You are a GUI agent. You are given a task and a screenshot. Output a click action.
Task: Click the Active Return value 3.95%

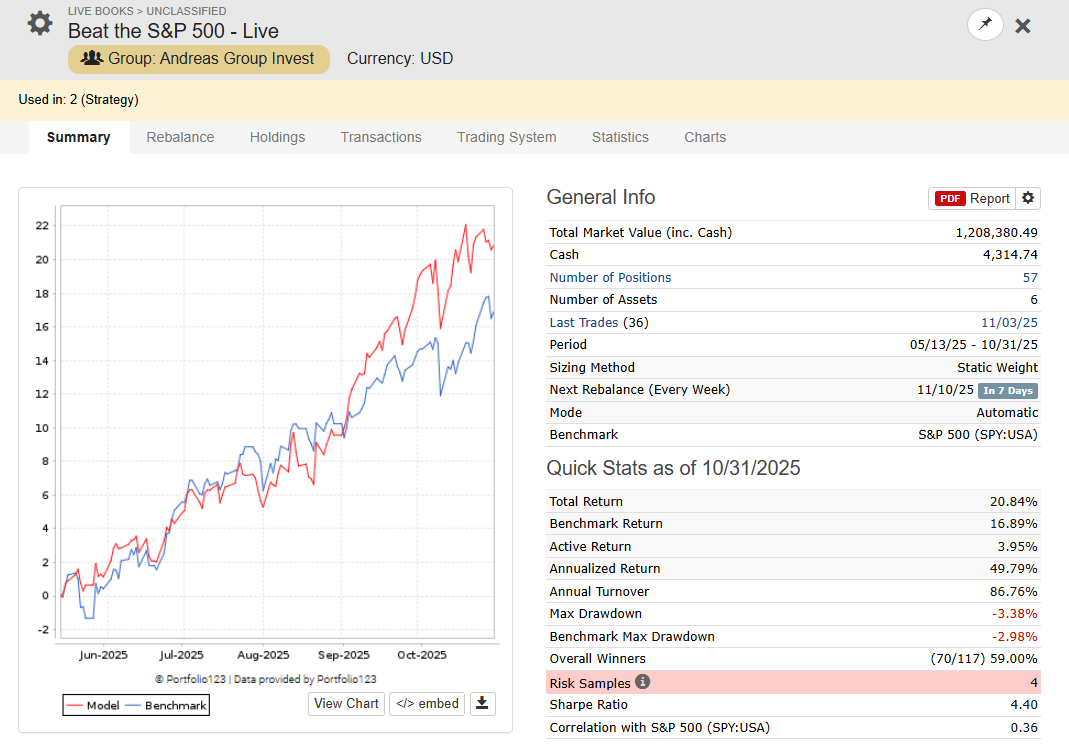click(1017, 546)
